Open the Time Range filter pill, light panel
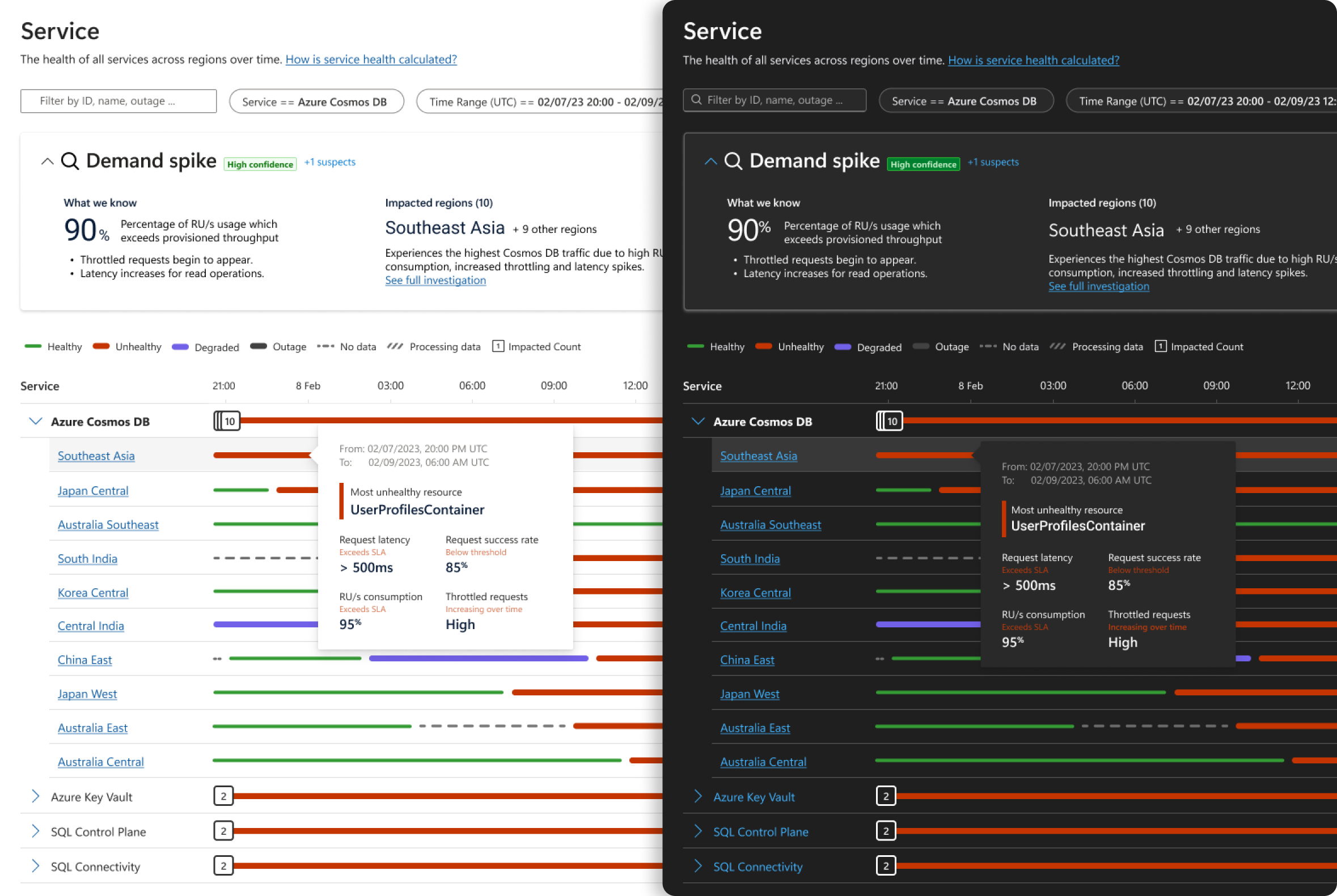This screenshot has height=896, width=1337. pyautogui.click(x=540, y=101)
